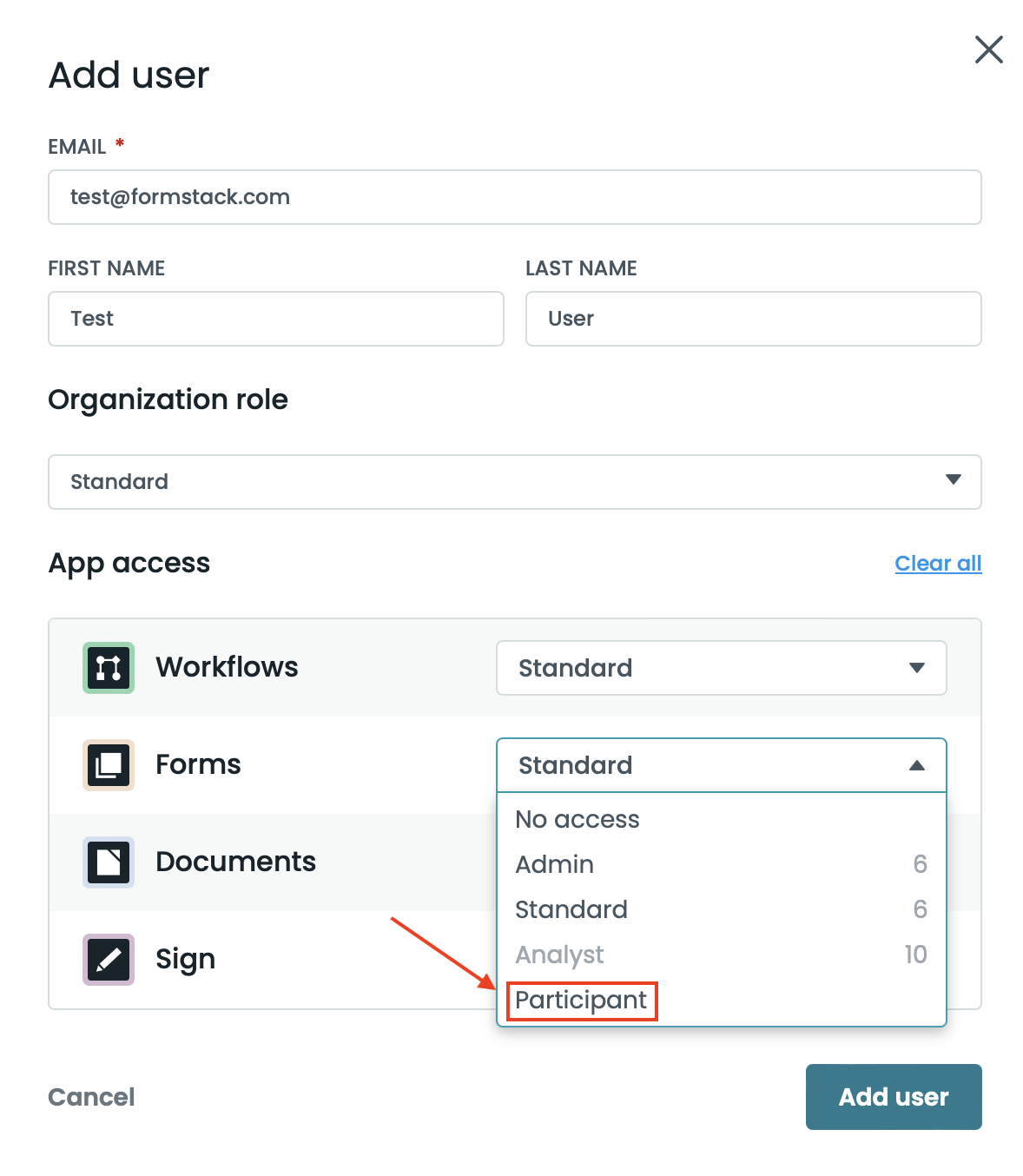
Task: Focus the Email input field
Action: pyautogui.click(x=514, y=197)
